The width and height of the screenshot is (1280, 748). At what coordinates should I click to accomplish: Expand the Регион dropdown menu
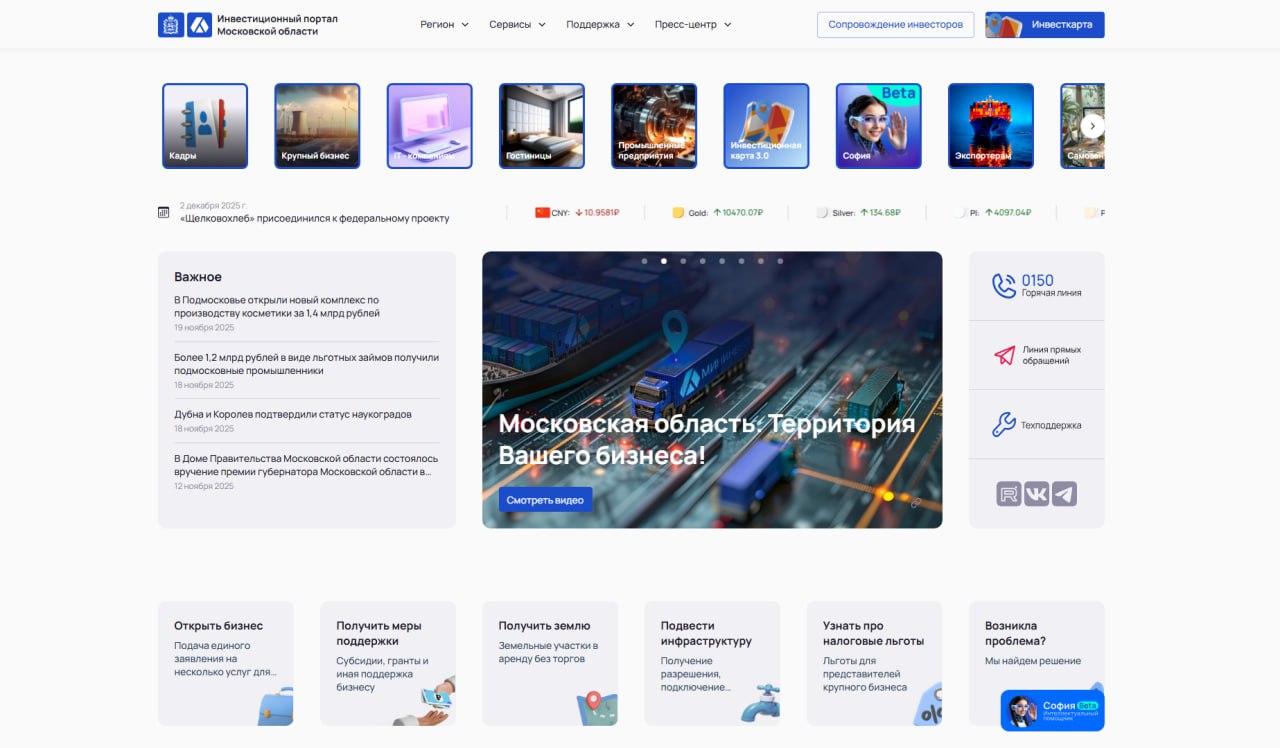[x=444, y=25]
